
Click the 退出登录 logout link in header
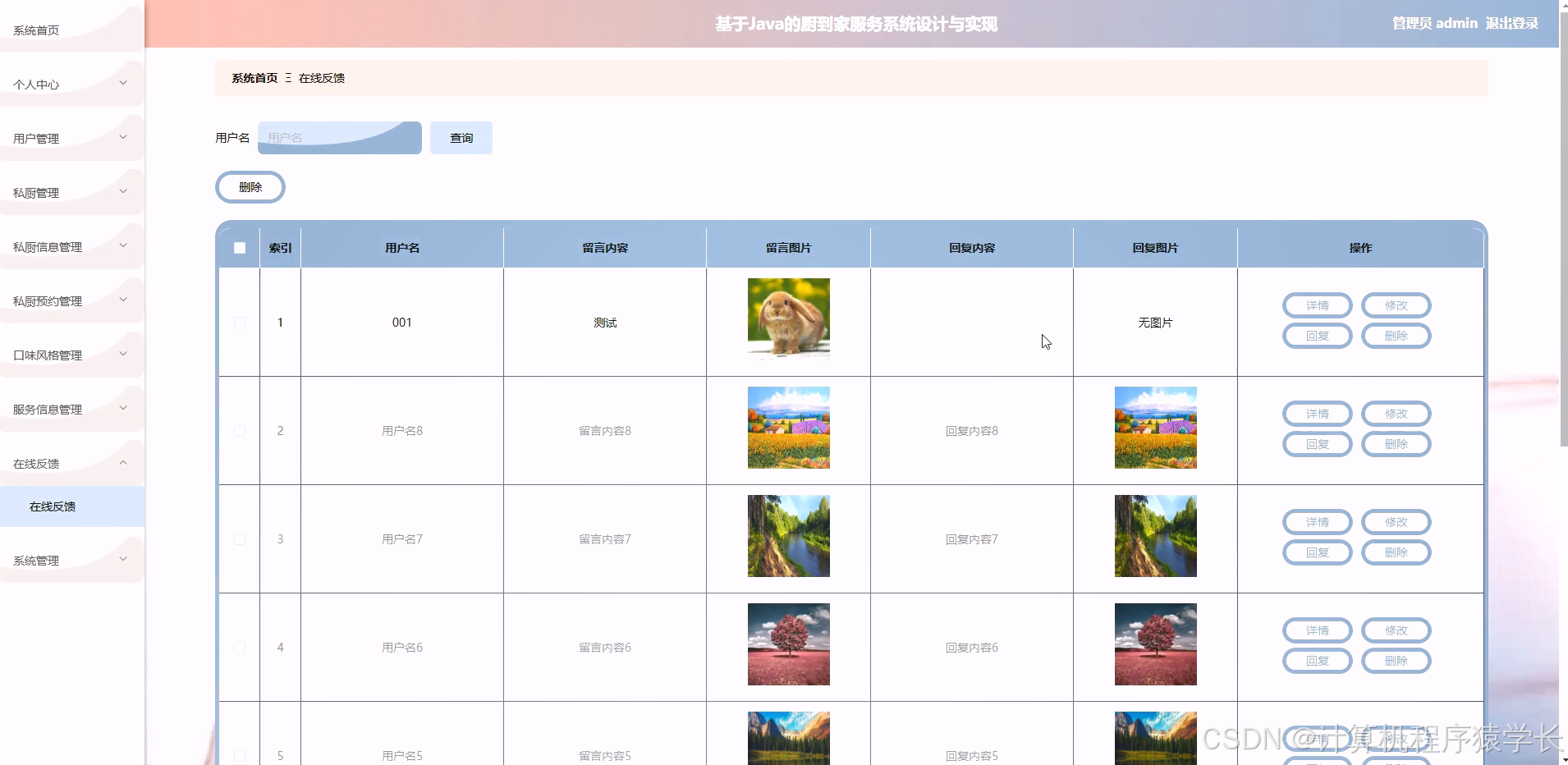pos(1511,23)
